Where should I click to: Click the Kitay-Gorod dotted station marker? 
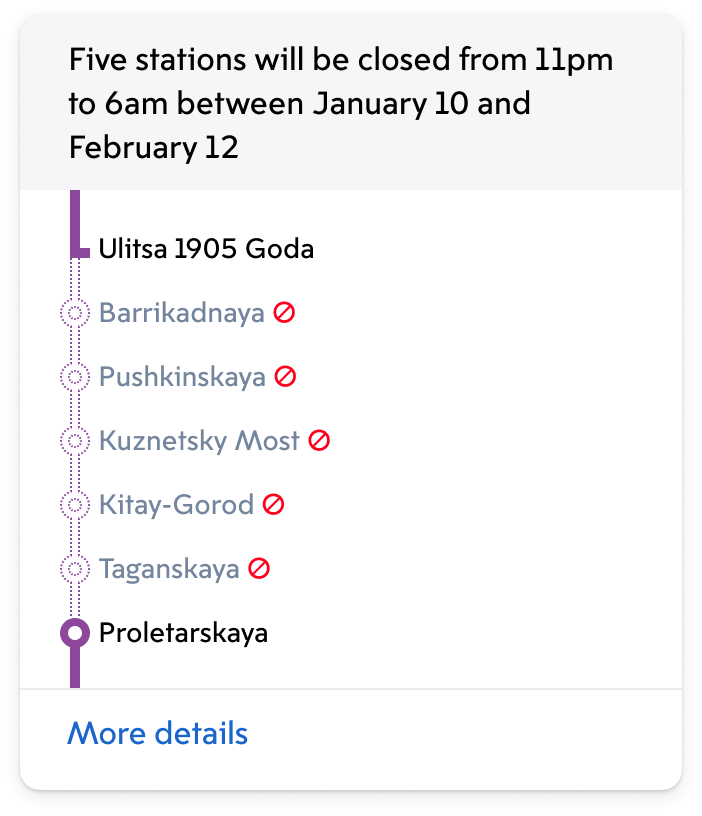pyautogui.click(x=74, y=505)
